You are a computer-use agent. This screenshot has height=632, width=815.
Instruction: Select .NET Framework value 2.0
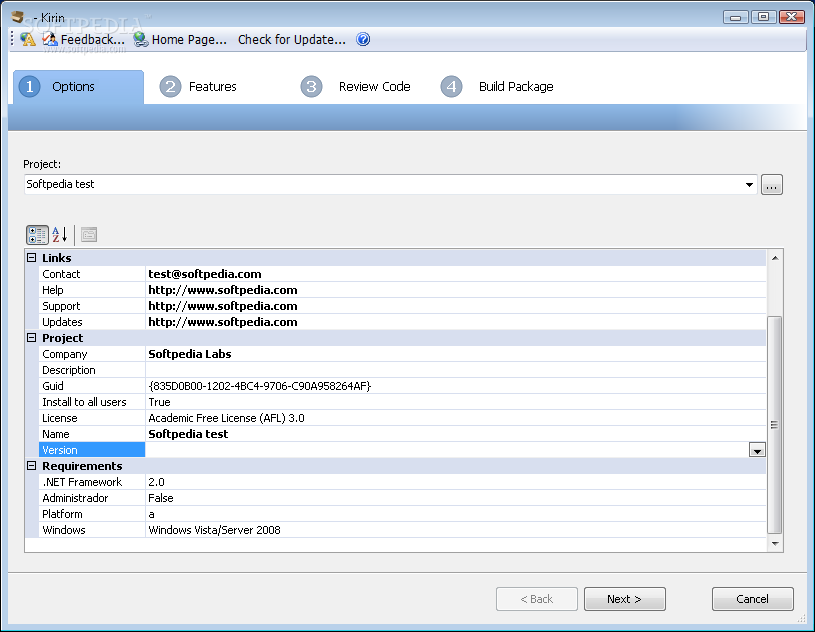point(156,482)
